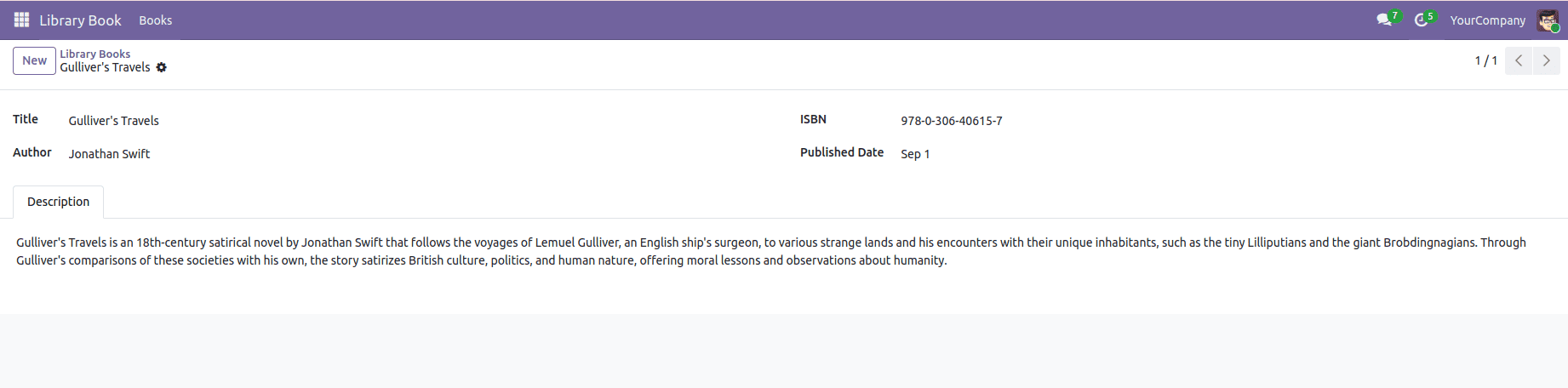The height and width of the screenshot is (388, 1568).
Task: Click the 1 / 1 pager counter
Action: [x=1485, y=60]
